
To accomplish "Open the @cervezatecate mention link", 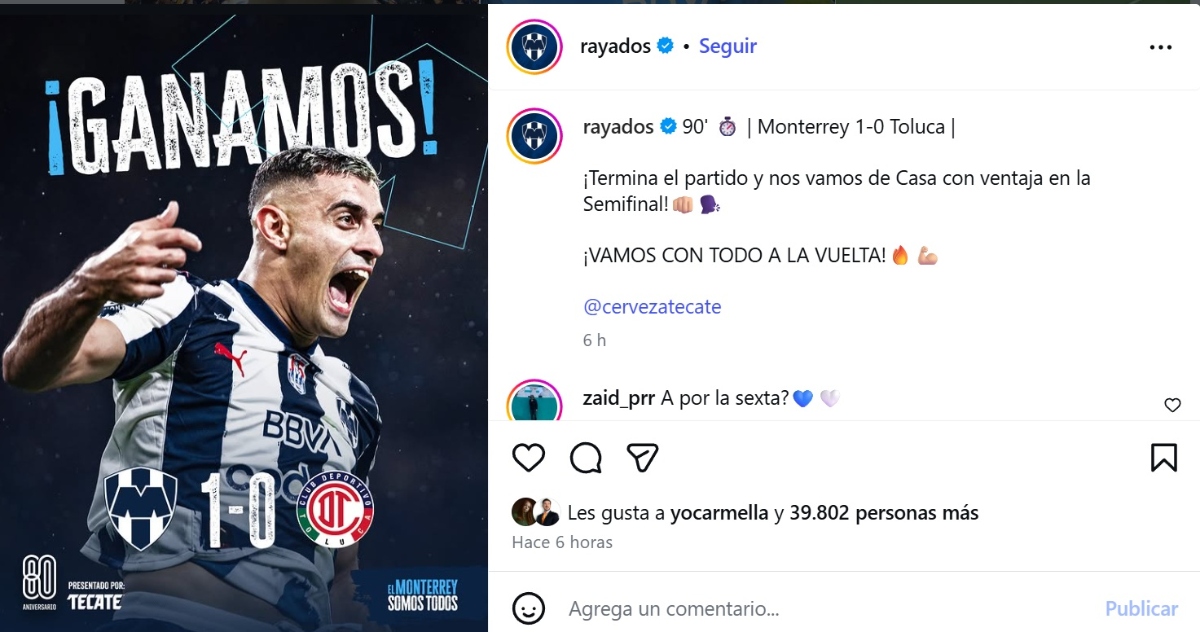I will coord(652,307).
